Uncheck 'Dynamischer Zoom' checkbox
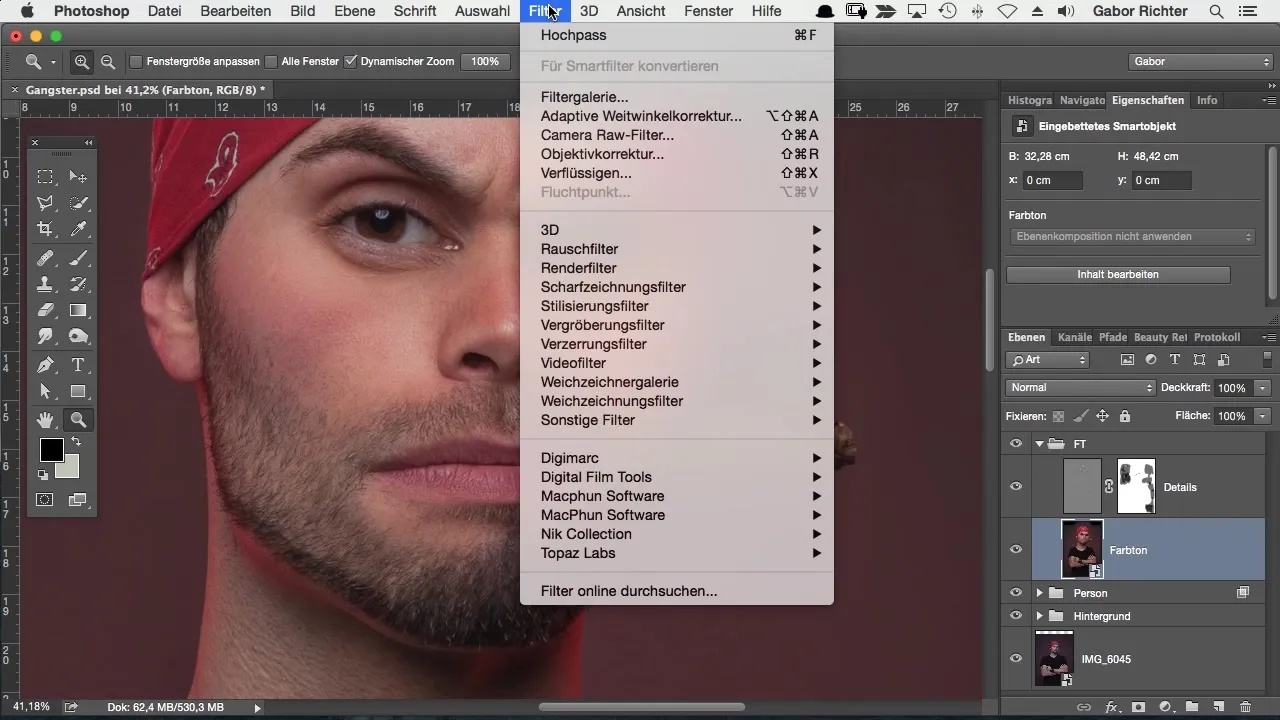 pyautogui.click(x=350, y=62)
